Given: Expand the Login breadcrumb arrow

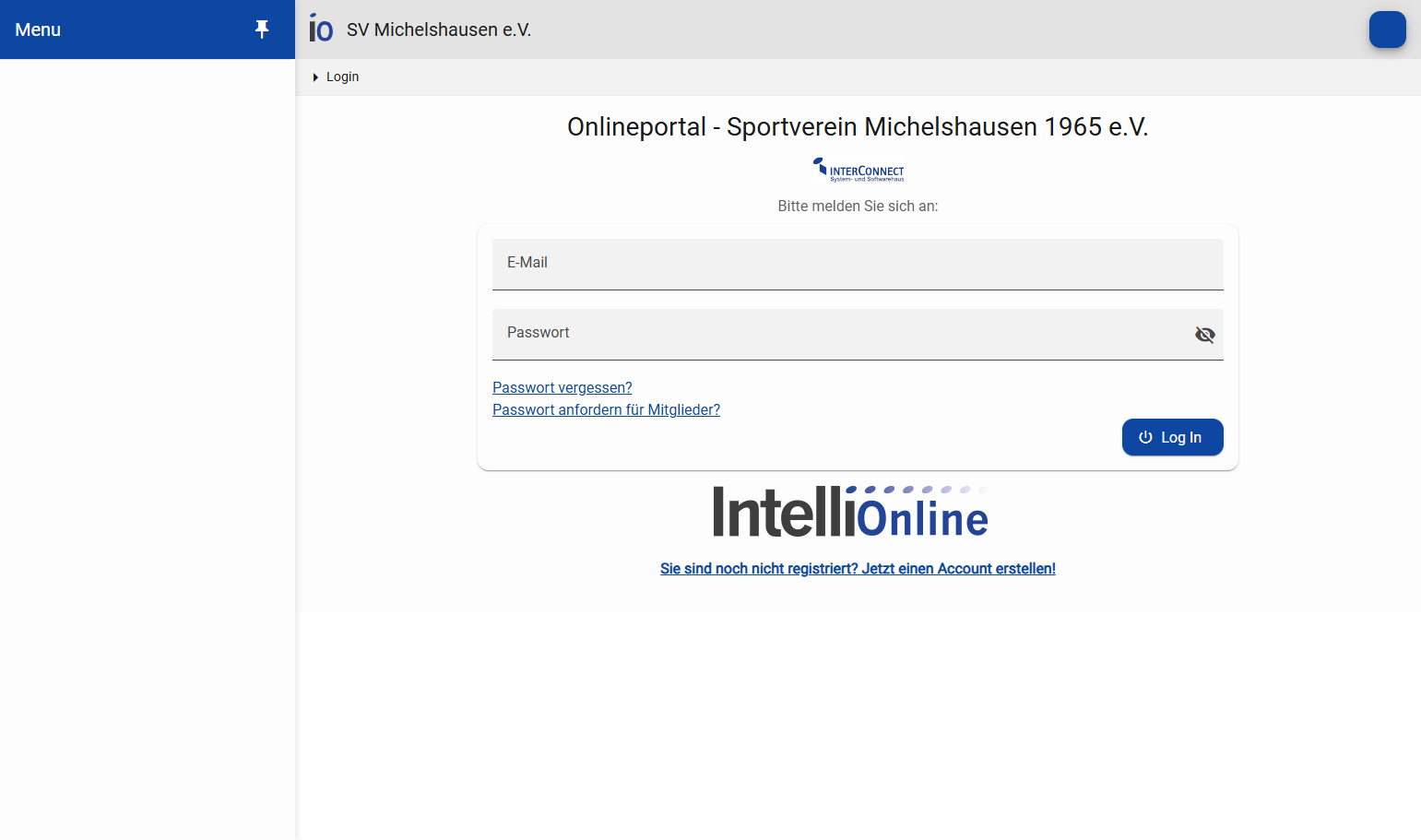Looking at the screenshot, I should coord(315,77).
